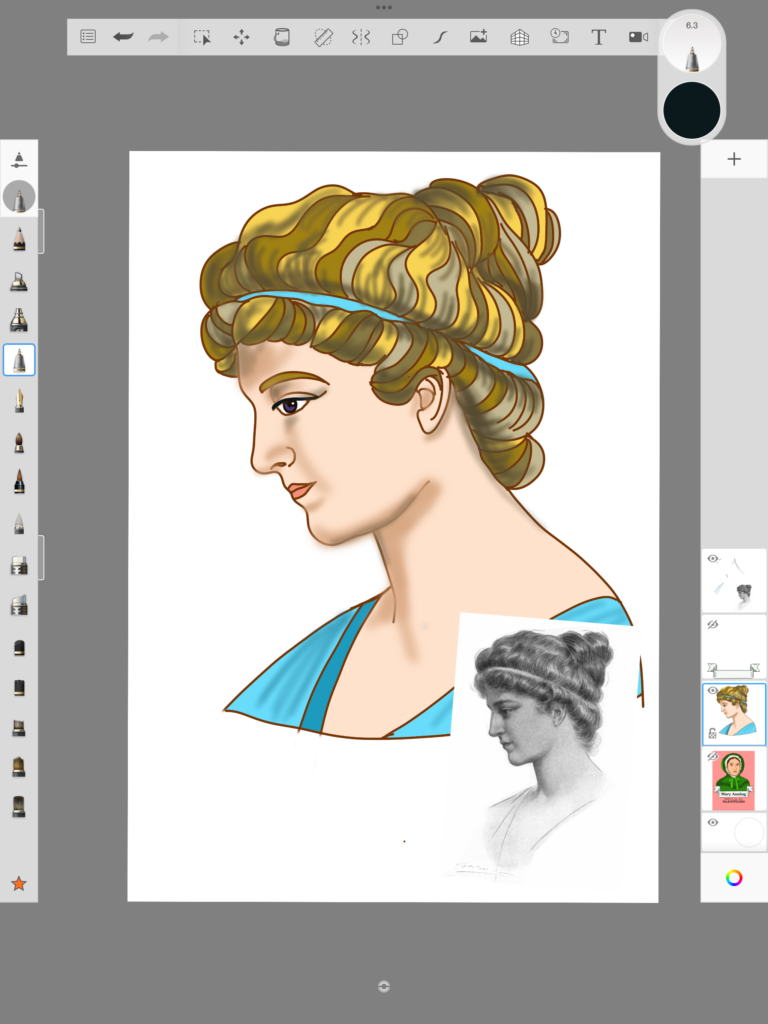768x1024 pixels.
Task: Select the Selection tool in top toolbar
Action: [x=202, y=37]
